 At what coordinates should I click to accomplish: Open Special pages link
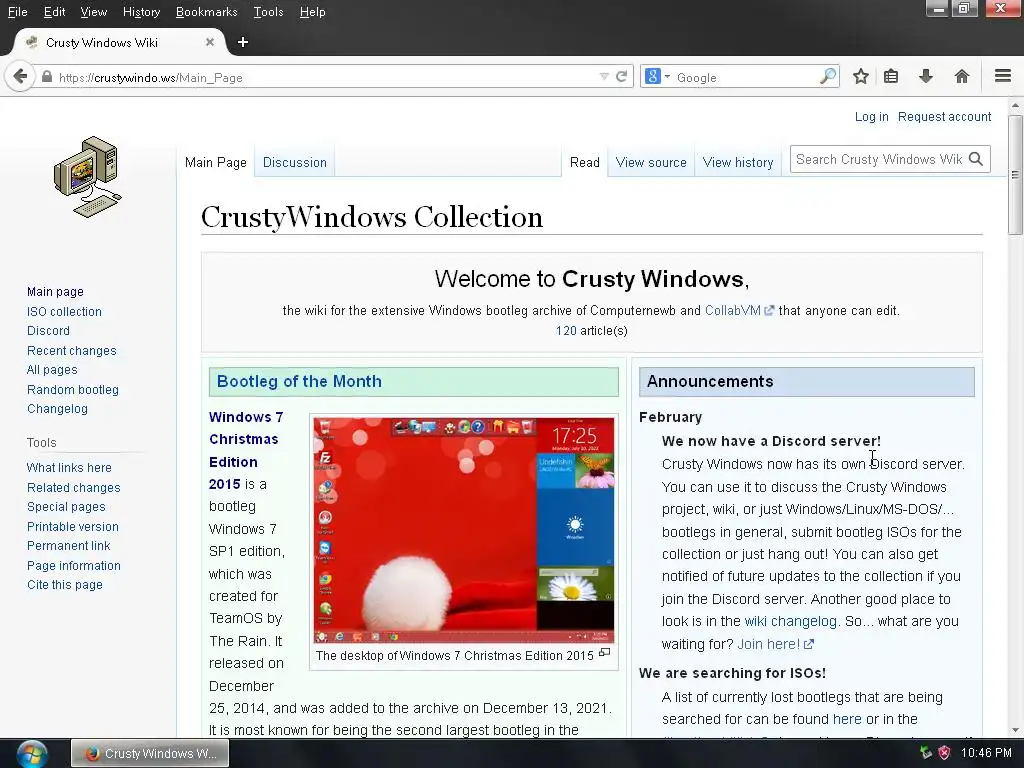coord(66,507)
